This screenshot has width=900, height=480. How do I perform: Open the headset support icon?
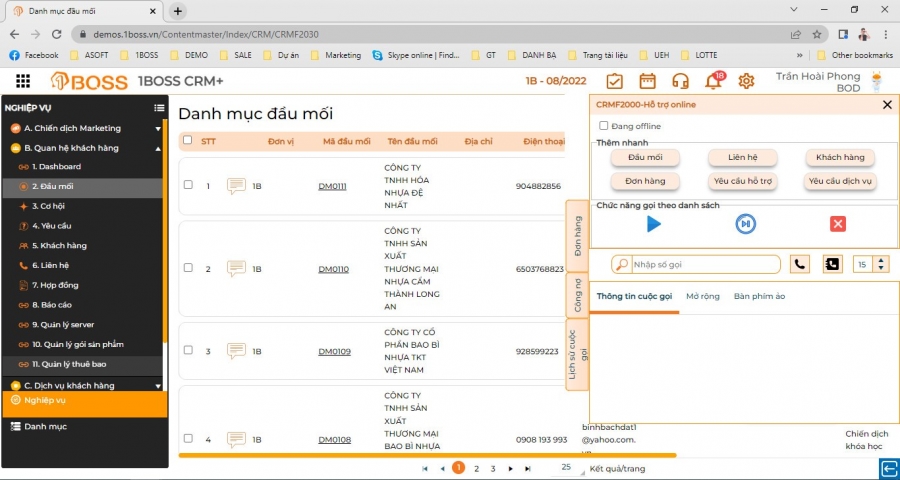click(680, 82)
